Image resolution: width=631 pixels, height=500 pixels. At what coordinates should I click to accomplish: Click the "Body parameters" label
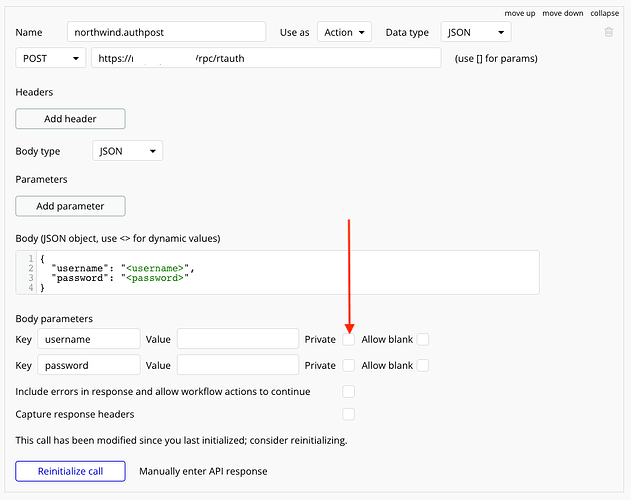point(54,319)
